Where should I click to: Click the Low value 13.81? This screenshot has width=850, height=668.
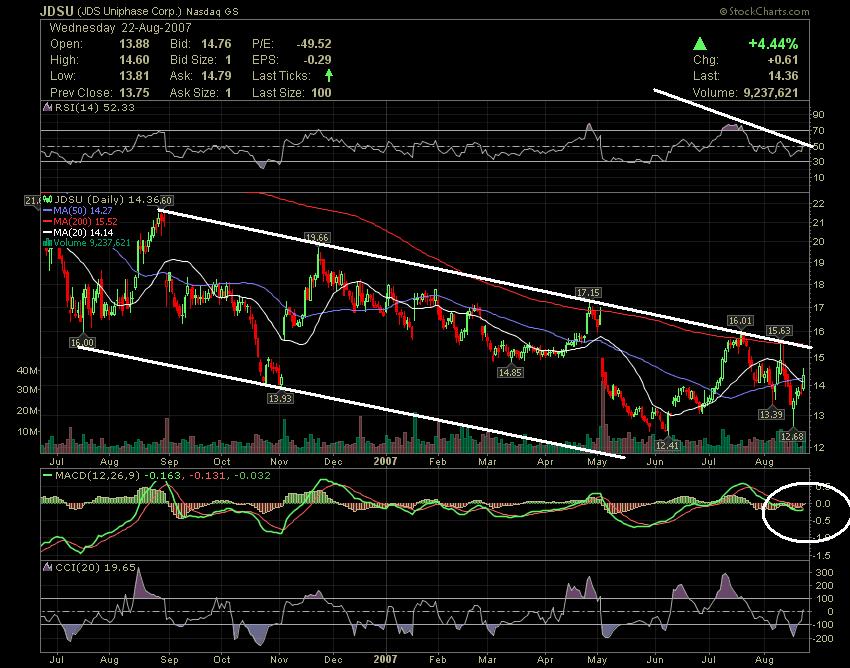134,76
